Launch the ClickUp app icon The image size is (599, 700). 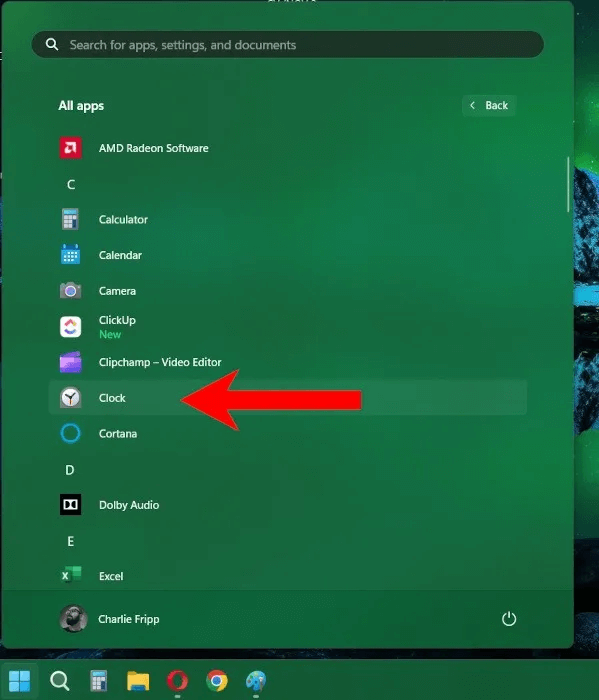pos(71,327)
